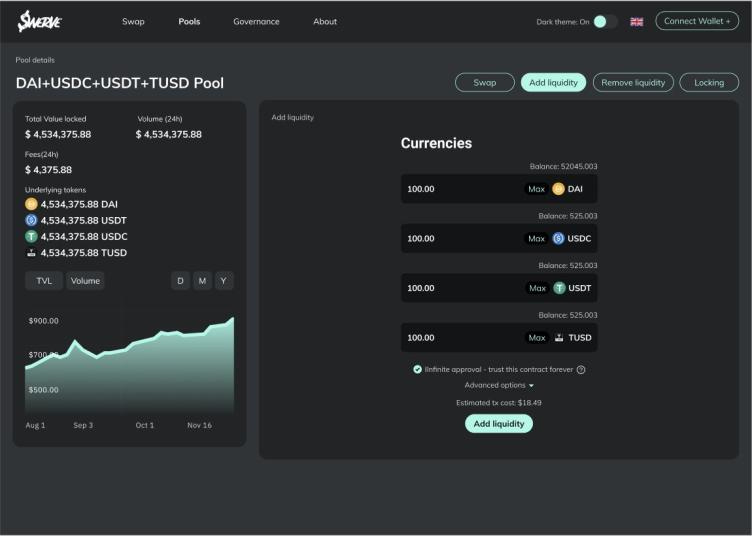Focus the DAI amount field

pyautogui.click(x=499, y=189)
